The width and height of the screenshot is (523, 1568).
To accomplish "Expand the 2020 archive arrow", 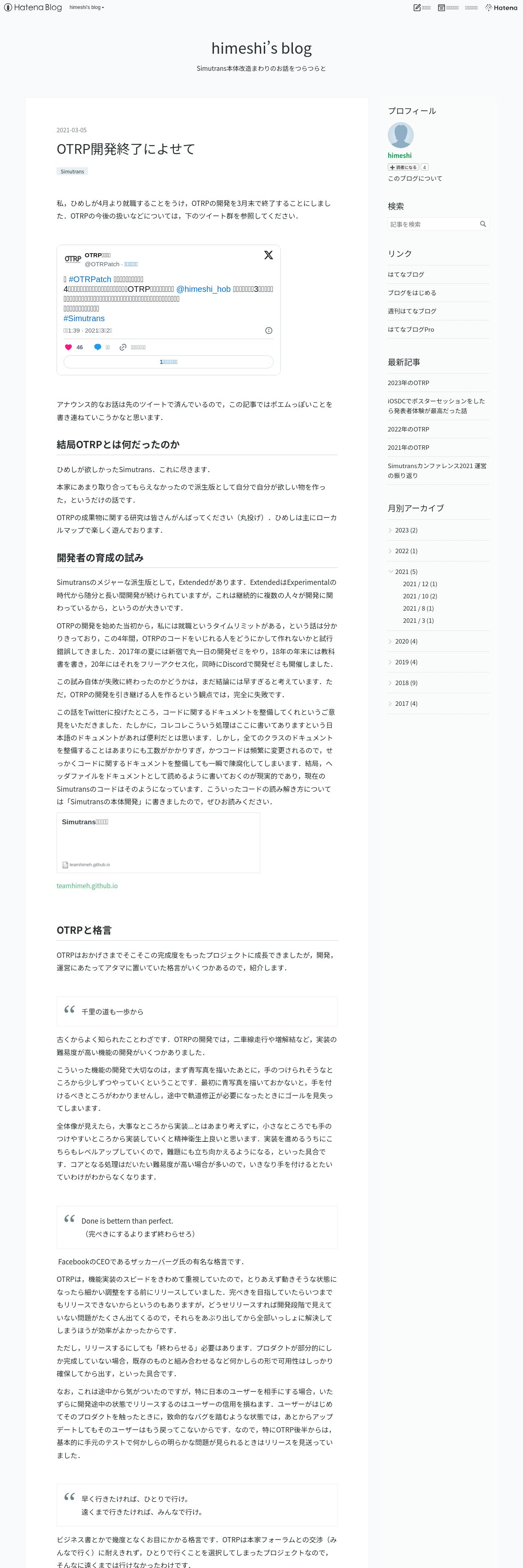I will (390, 641).
